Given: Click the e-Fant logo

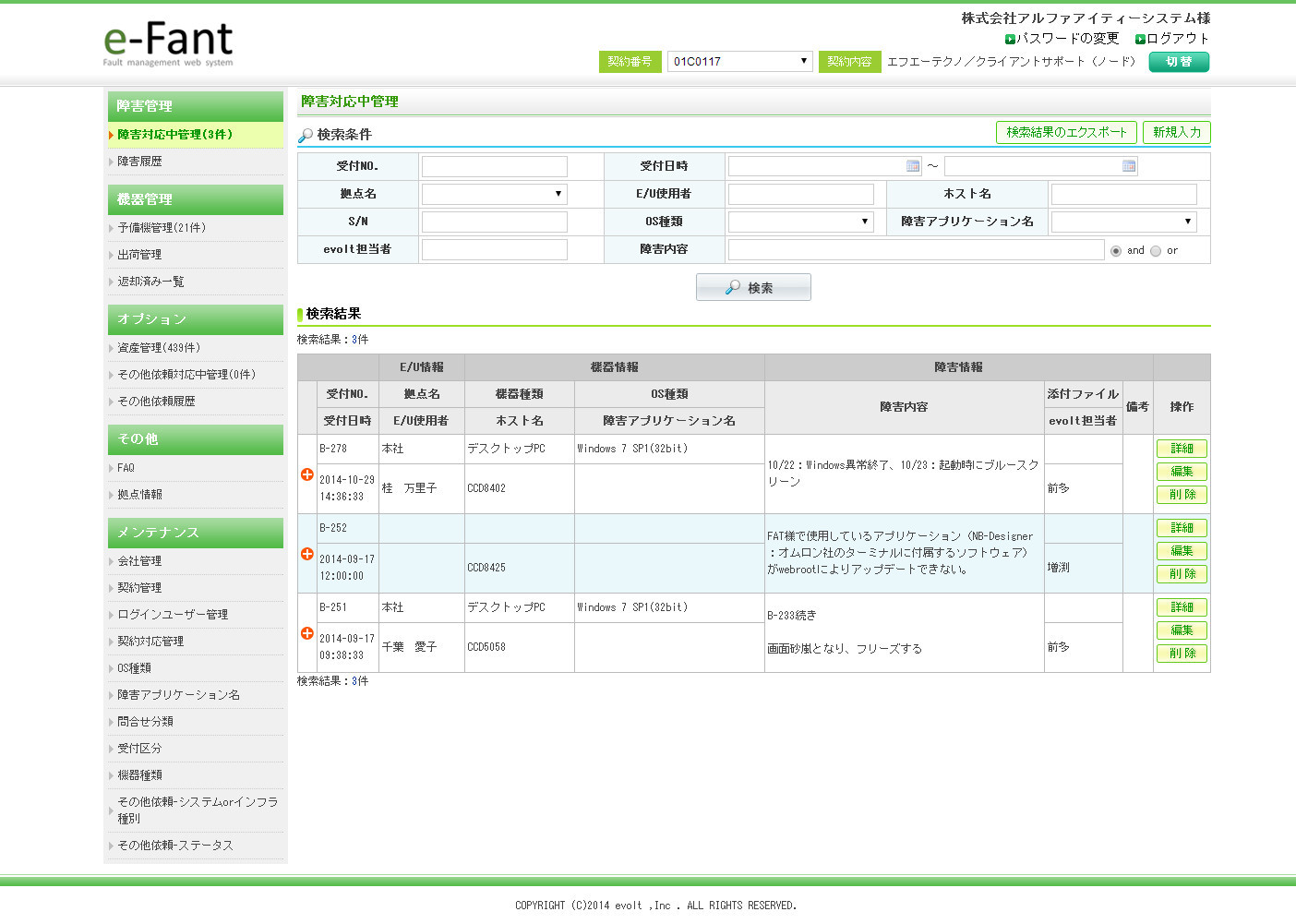Looking at the screenshot, I should [168, 43].
